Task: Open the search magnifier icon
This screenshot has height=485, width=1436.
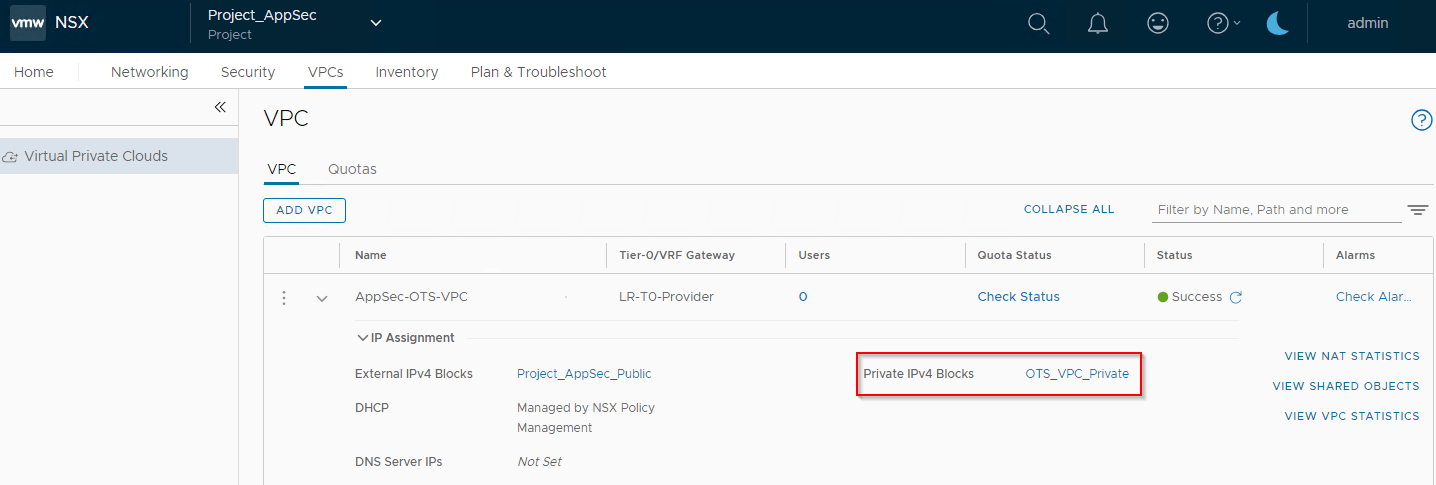Action: coord(1039,23)
